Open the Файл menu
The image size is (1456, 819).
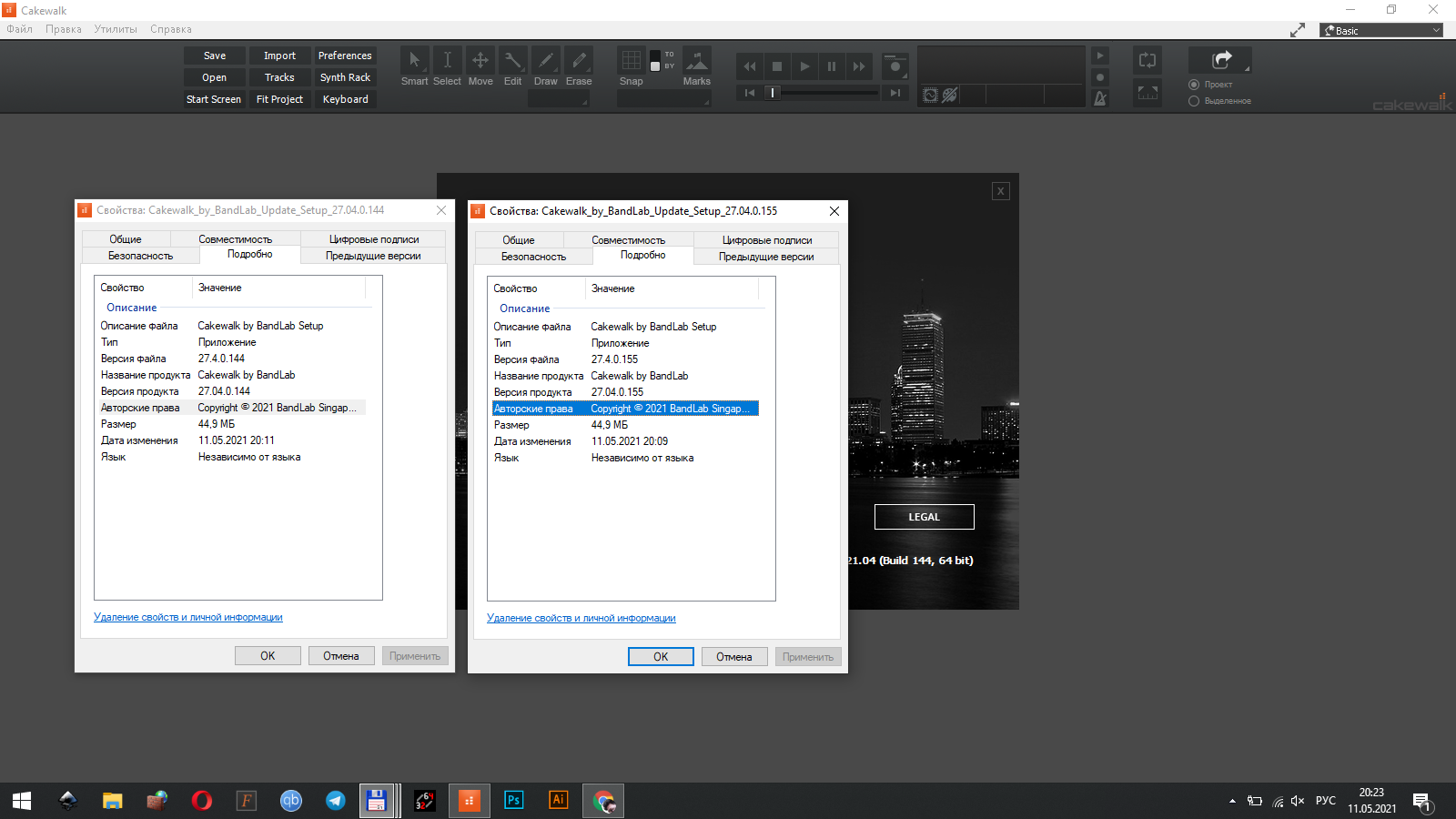tap(19, 29)
